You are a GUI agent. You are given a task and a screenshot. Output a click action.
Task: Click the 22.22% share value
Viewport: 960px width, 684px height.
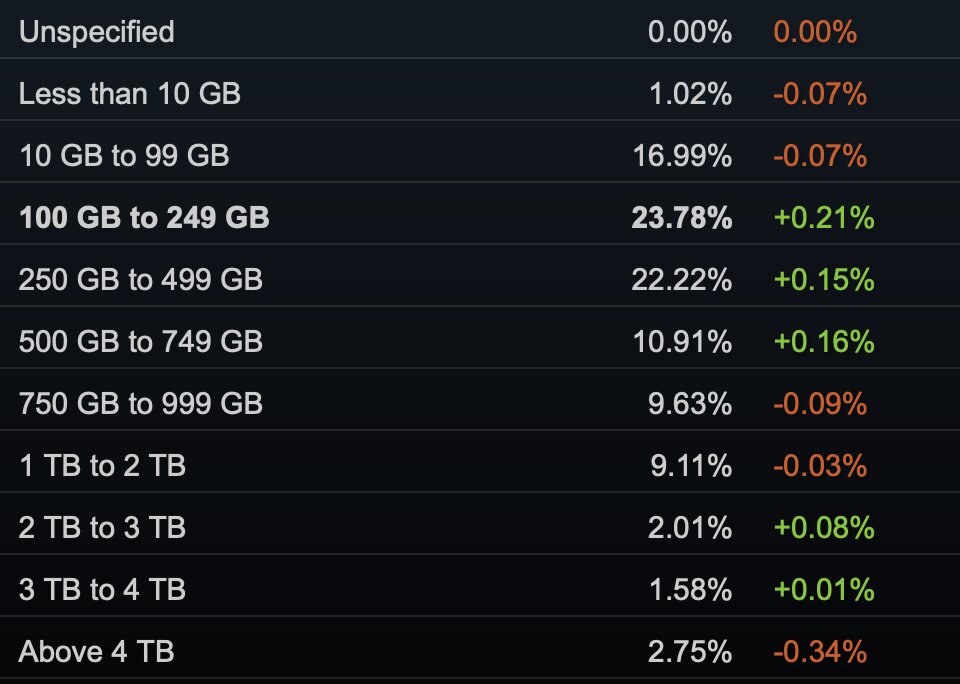(x=681, y=280)
